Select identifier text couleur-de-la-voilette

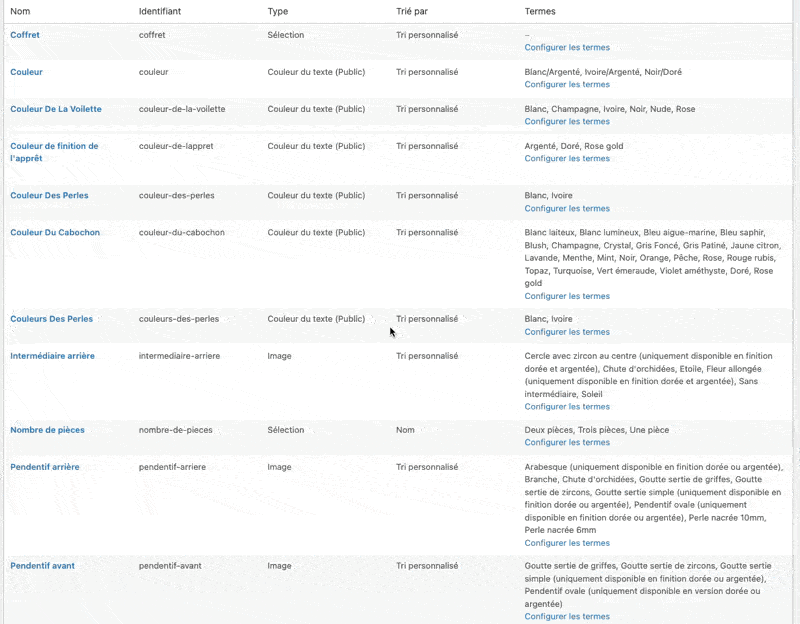182,109
